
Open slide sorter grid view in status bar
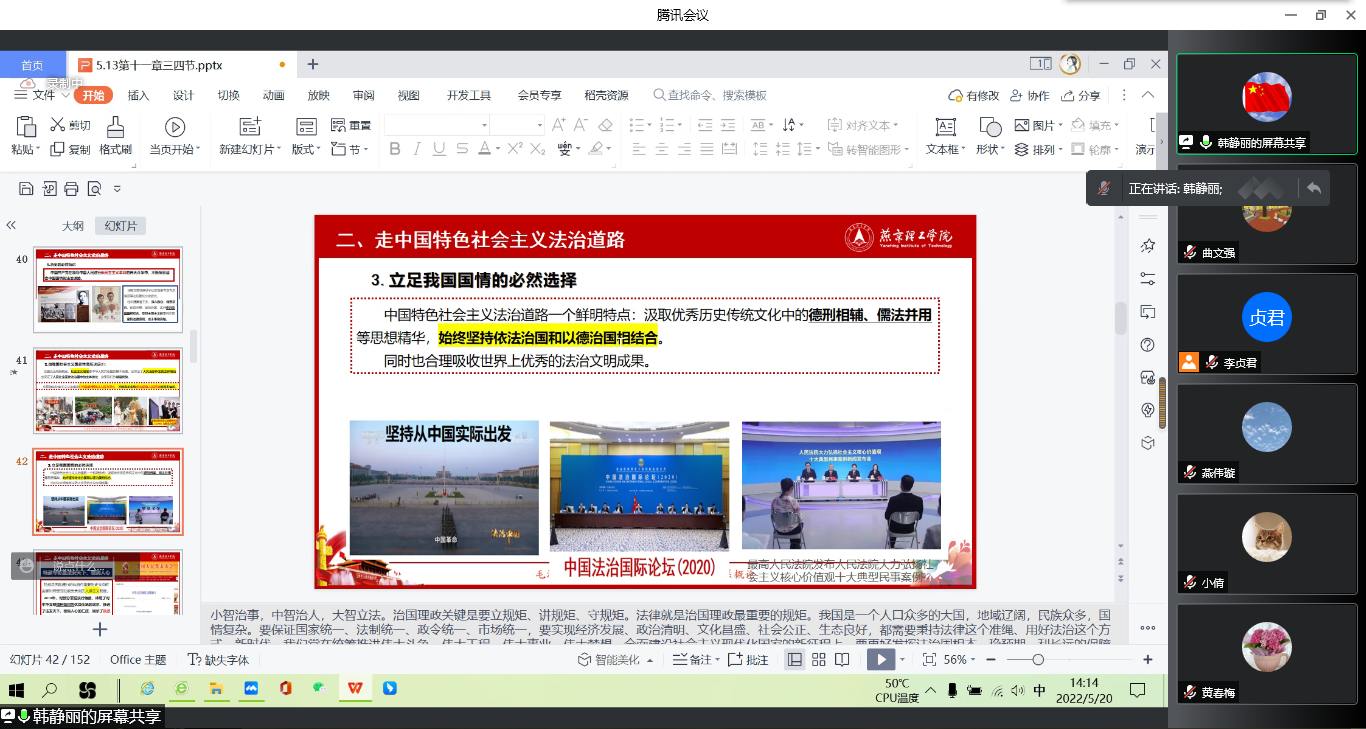818,660
